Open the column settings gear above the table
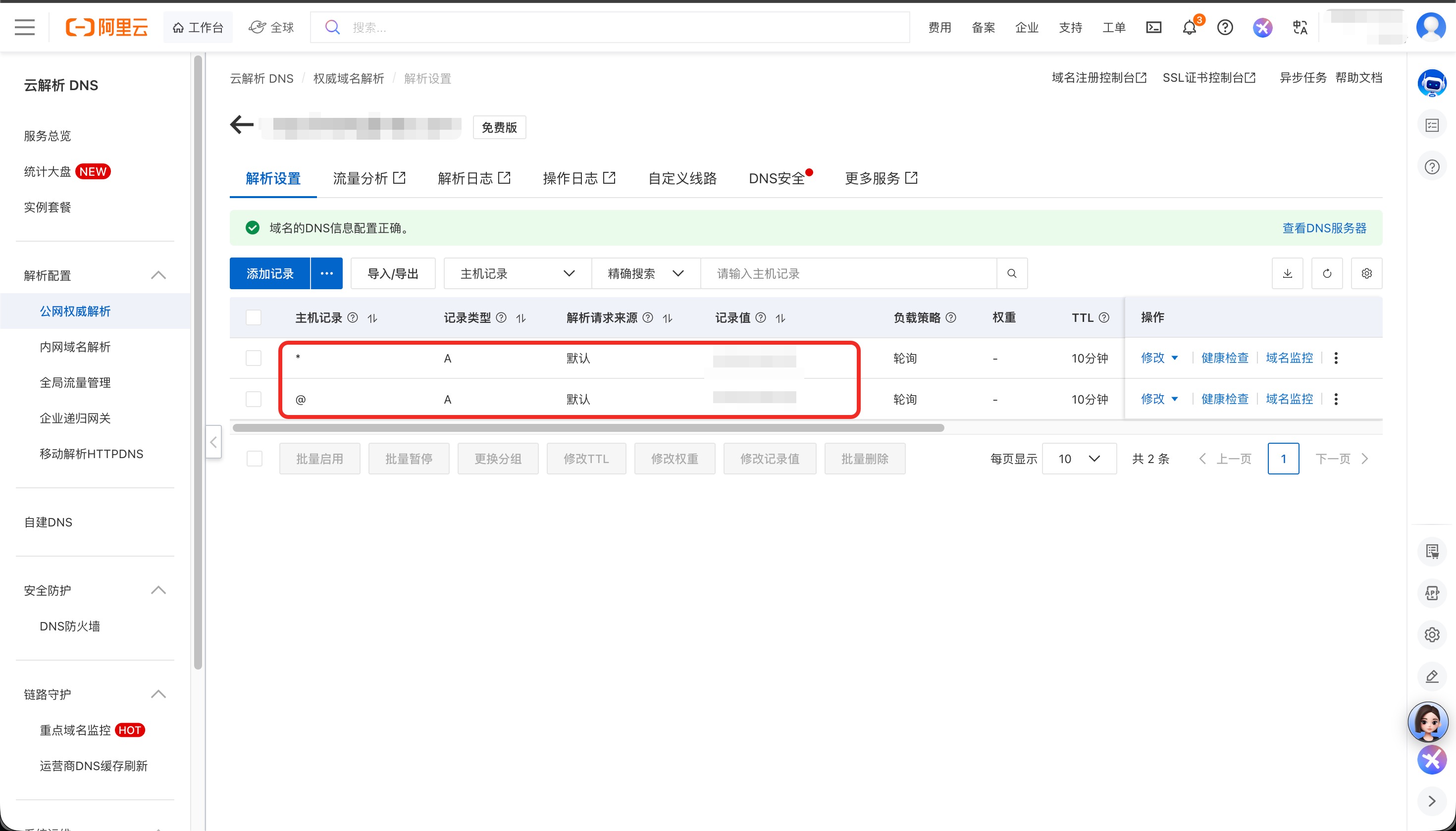This screenshot has width=1456, height=831. pos(1366,273)
